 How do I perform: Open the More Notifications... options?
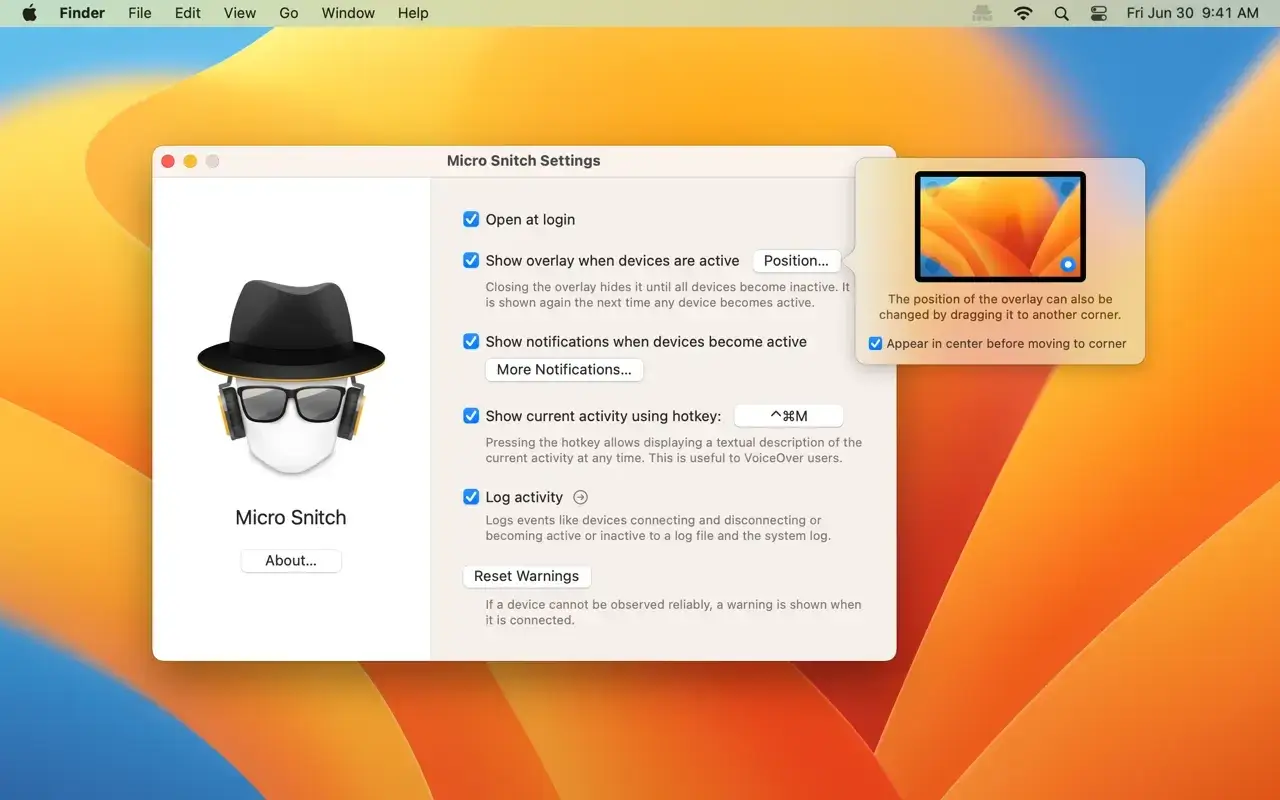(x=564, y=370)
